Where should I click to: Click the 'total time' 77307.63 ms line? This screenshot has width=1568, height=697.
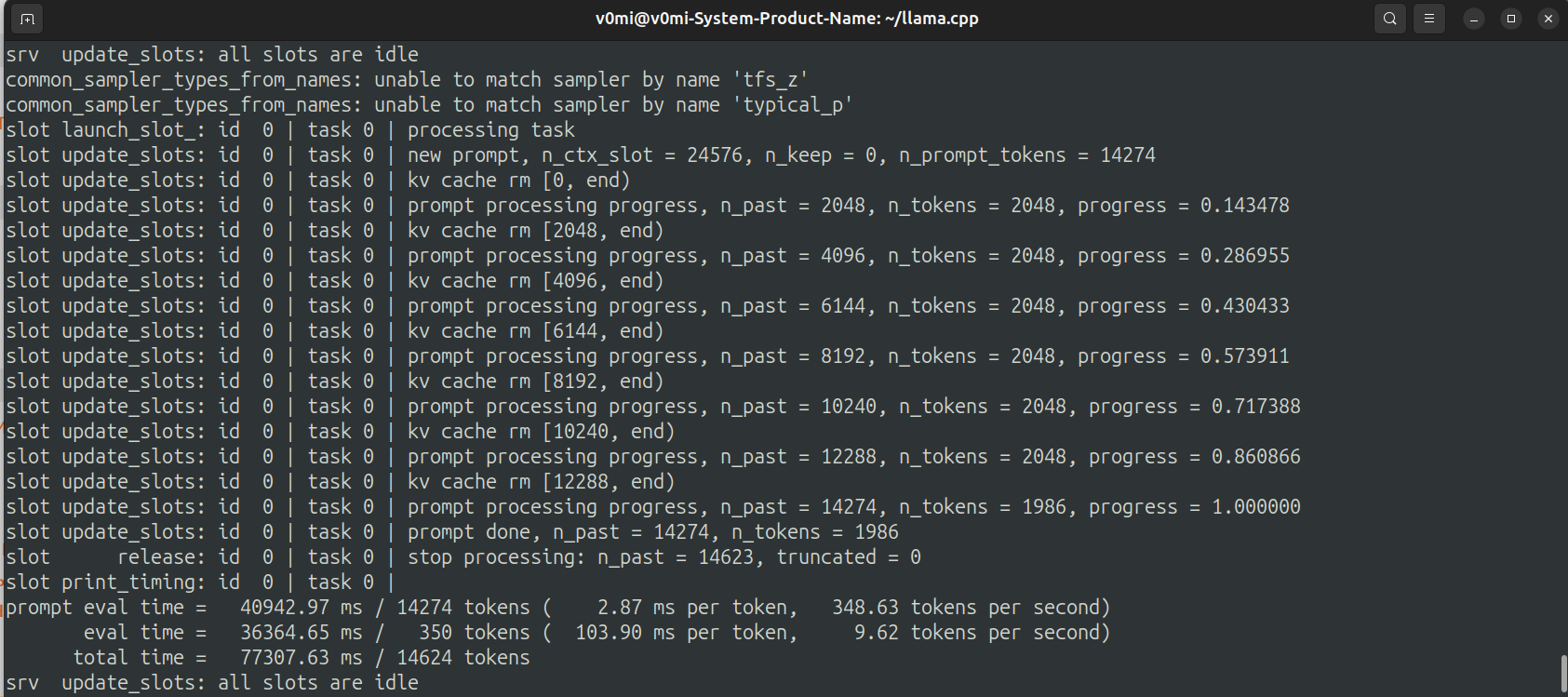point(301,658)
